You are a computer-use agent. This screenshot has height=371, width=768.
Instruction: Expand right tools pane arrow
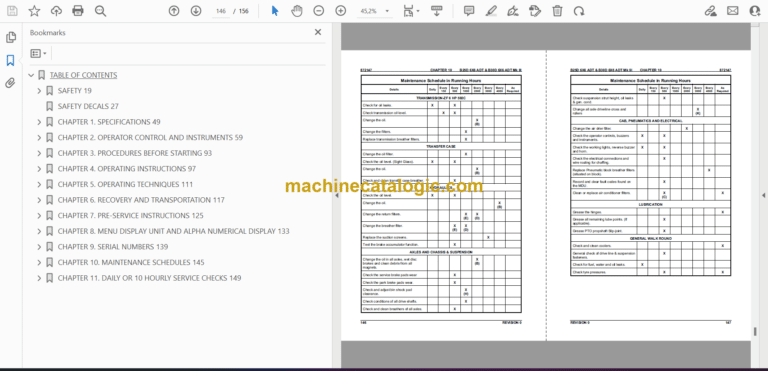[x=764, y=195]
